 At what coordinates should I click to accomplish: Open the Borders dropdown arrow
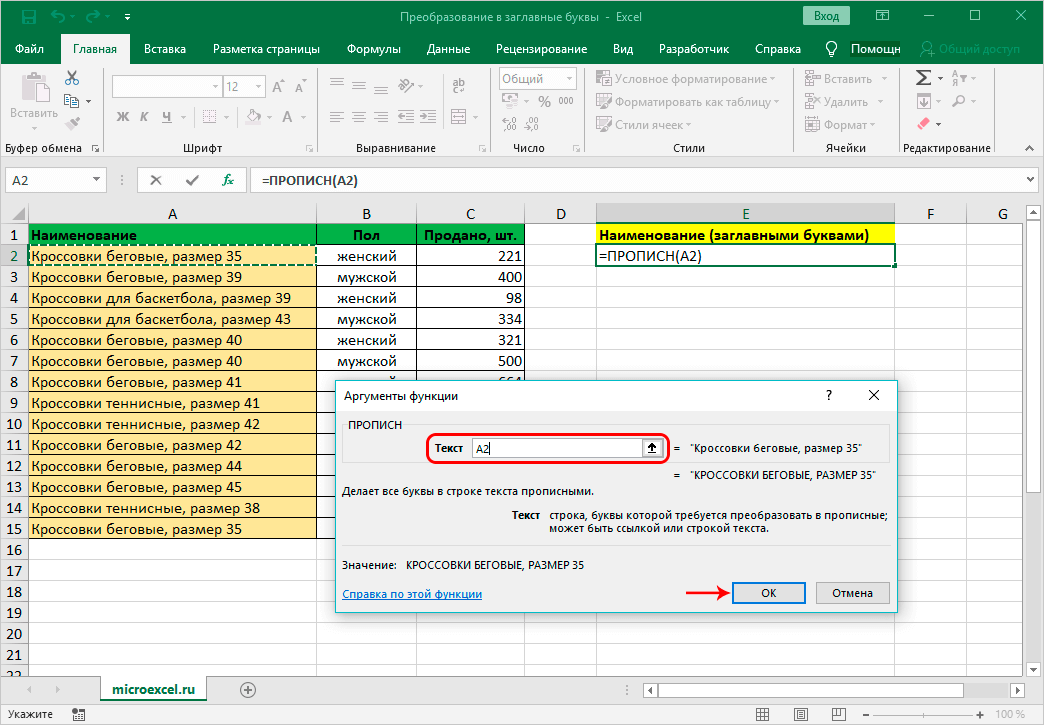226,117
